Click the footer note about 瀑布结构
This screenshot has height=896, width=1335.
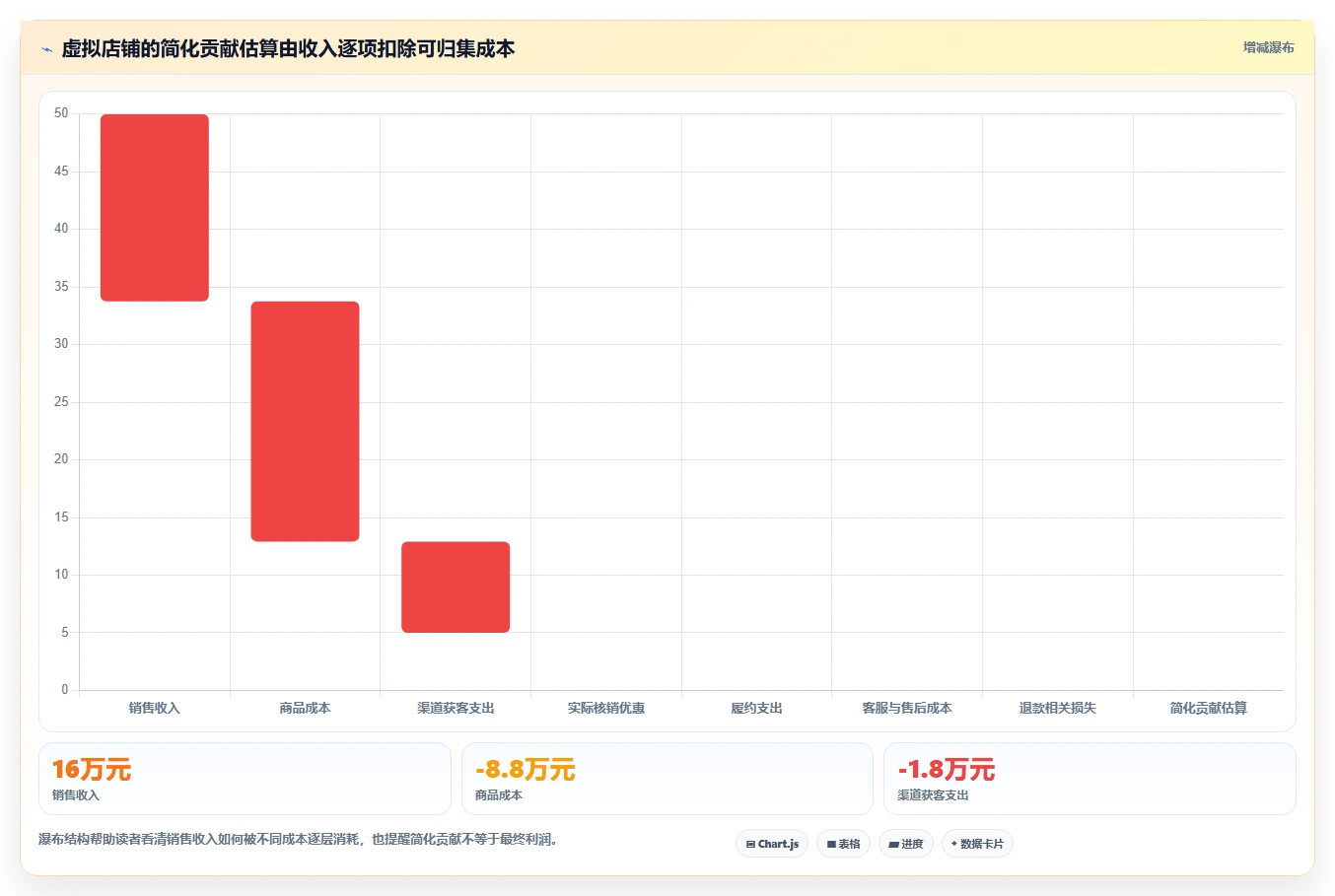click(x=298, y=840)
